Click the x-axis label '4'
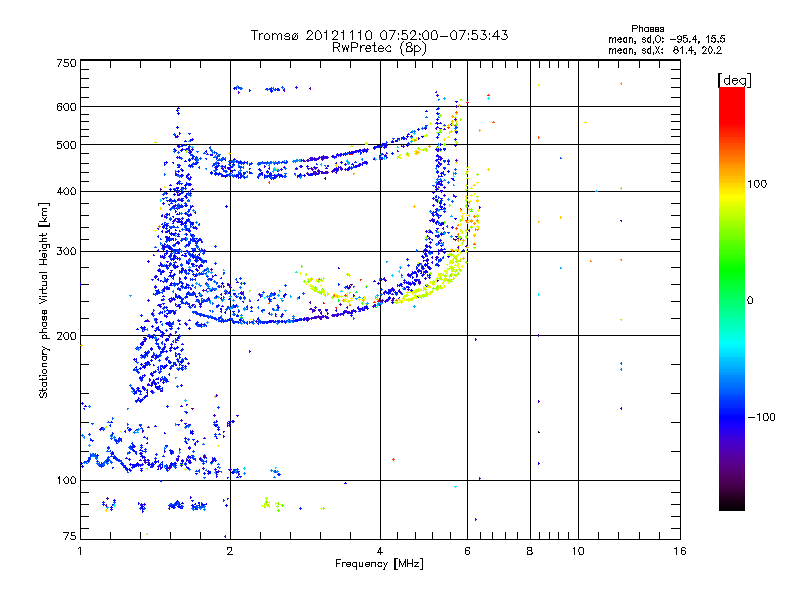Viewport: 800px width, 600px height. click(x=380, y=551)
